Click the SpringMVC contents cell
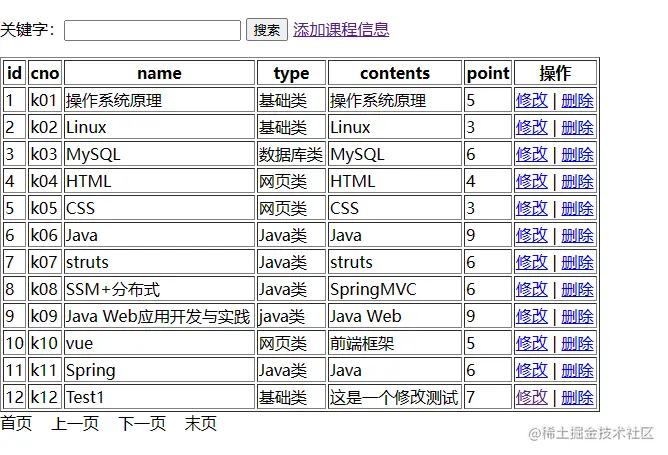This screenshot has height=455, width=668. 395,289
